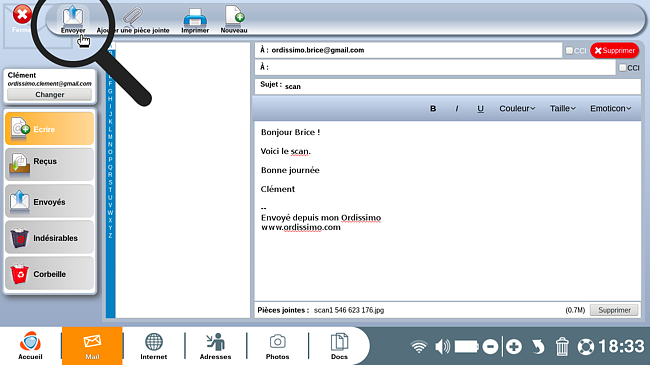Create a new message with Nouveau
The height and width of the screenshot is (365, 650).
(x=234, y=19)
